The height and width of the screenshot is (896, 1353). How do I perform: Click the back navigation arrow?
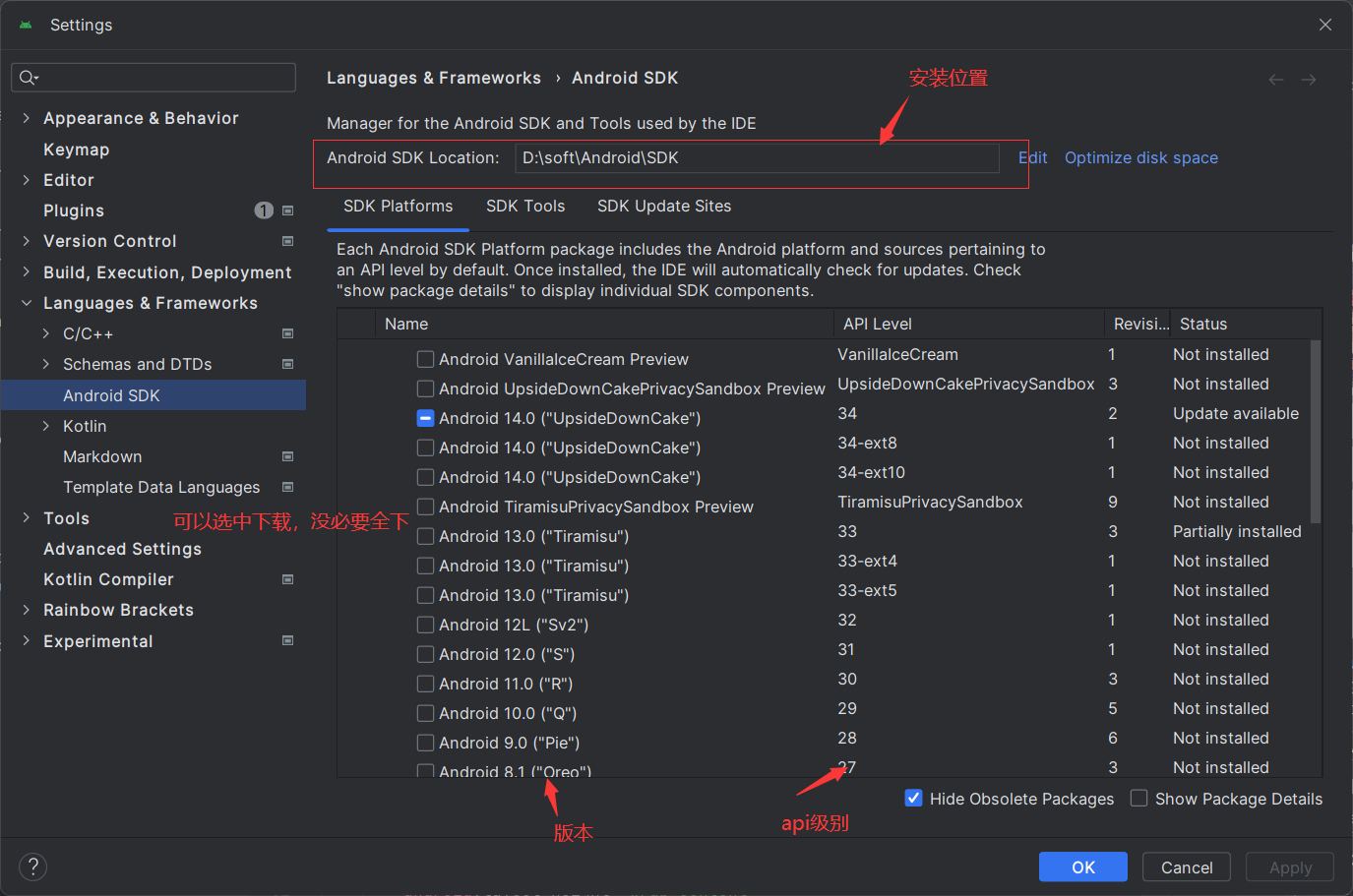(x=1276, y=80)
